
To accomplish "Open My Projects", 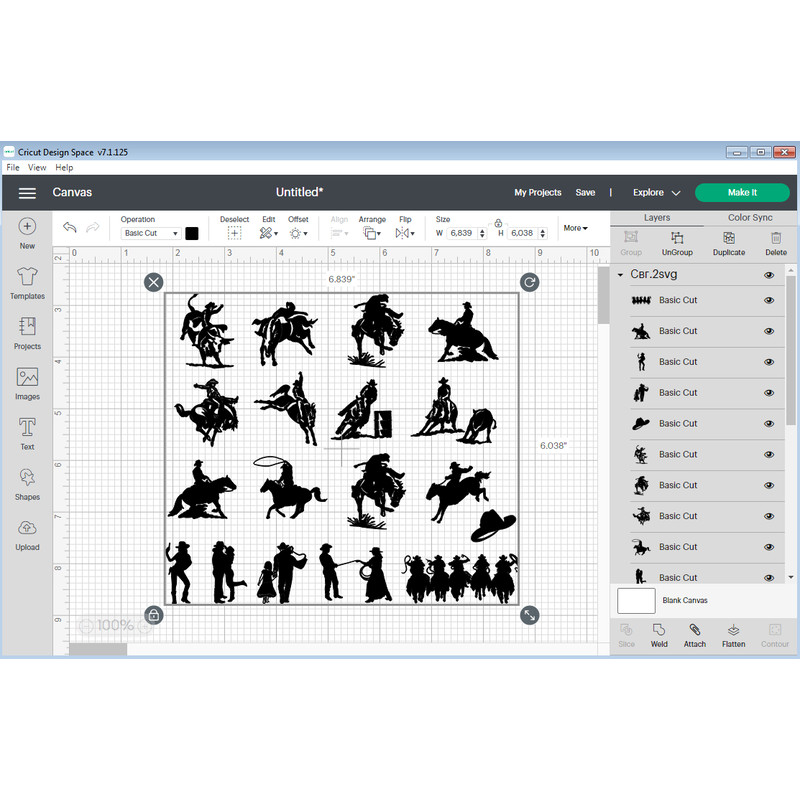I will (x=537, y=192).
